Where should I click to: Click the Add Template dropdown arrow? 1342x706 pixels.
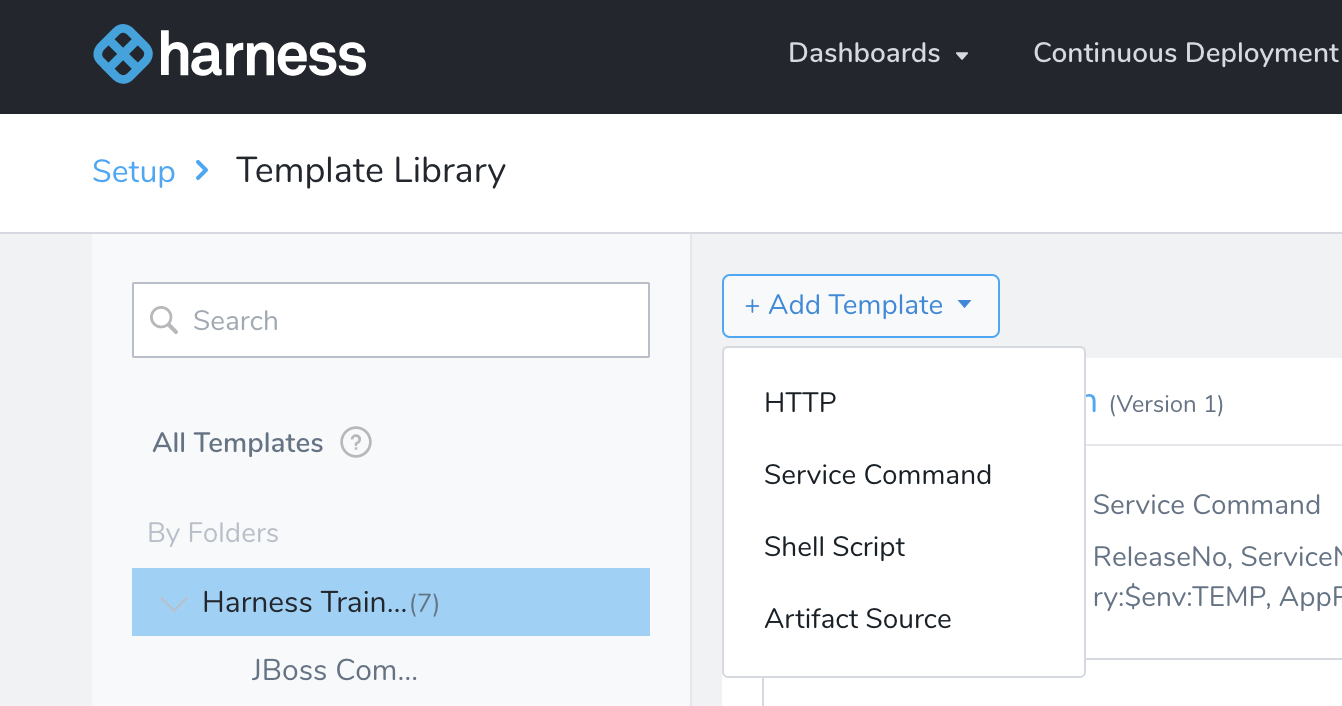coord(964,305)
